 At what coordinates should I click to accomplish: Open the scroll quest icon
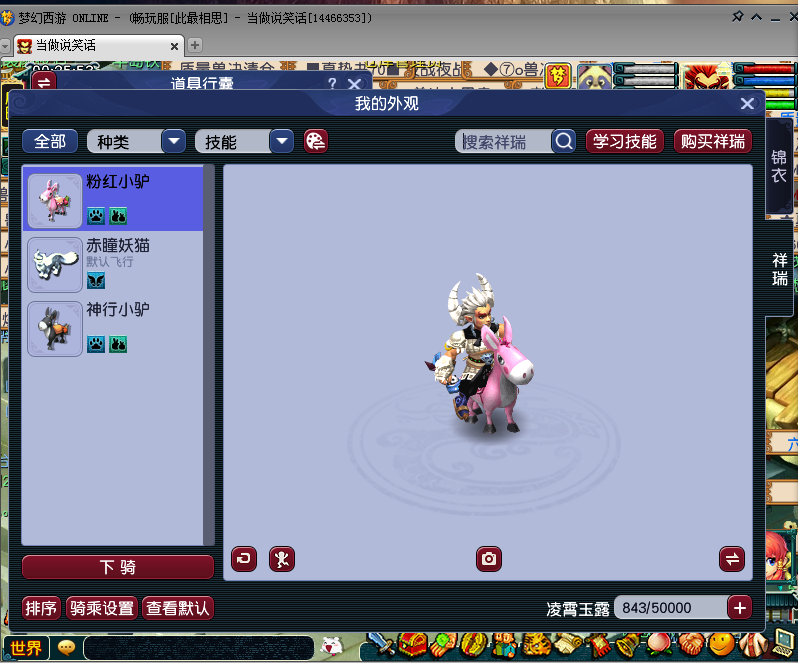[567, 645]
